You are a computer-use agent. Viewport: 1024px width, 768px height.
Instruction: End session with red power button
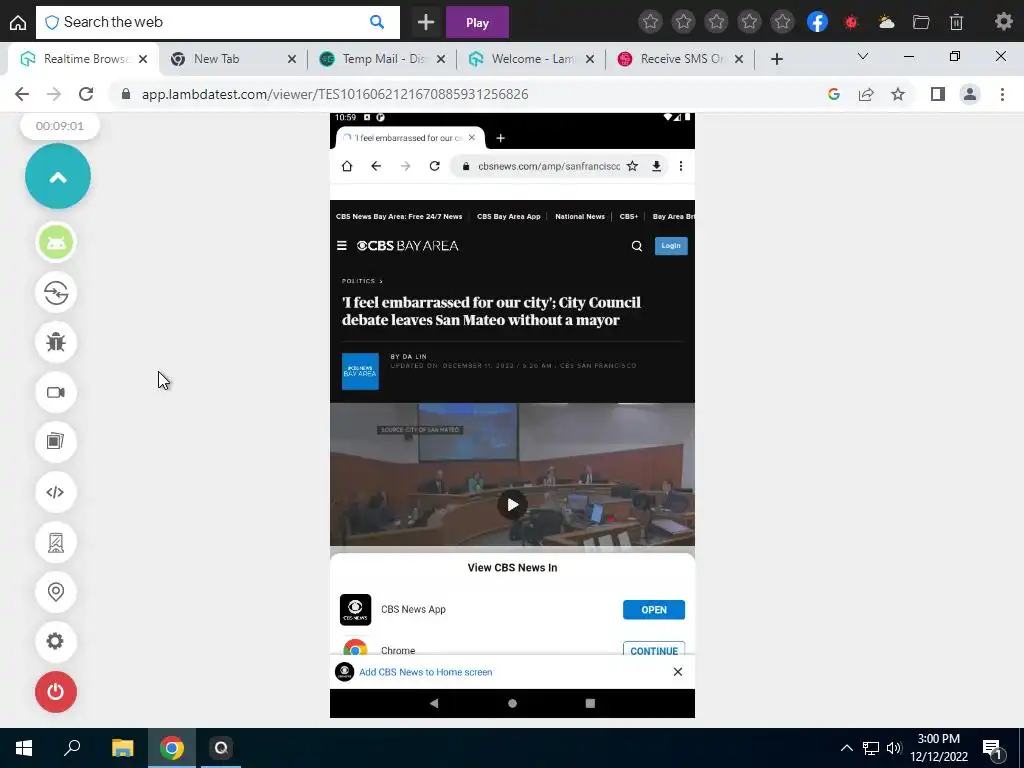click(x=56, y=692)
